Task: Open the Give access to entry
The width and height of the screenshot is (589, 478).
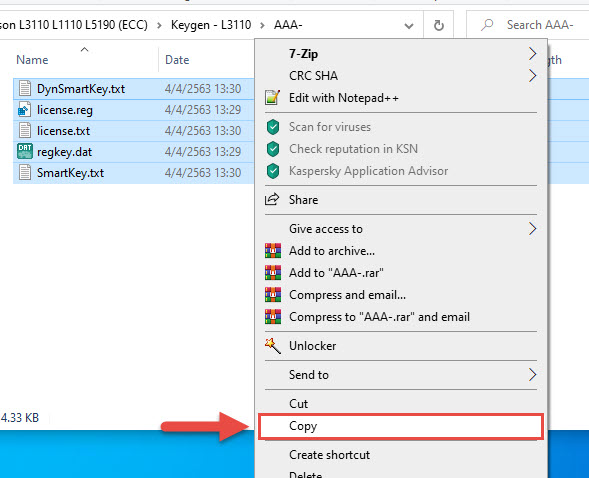Action: [x=401, y=229]
